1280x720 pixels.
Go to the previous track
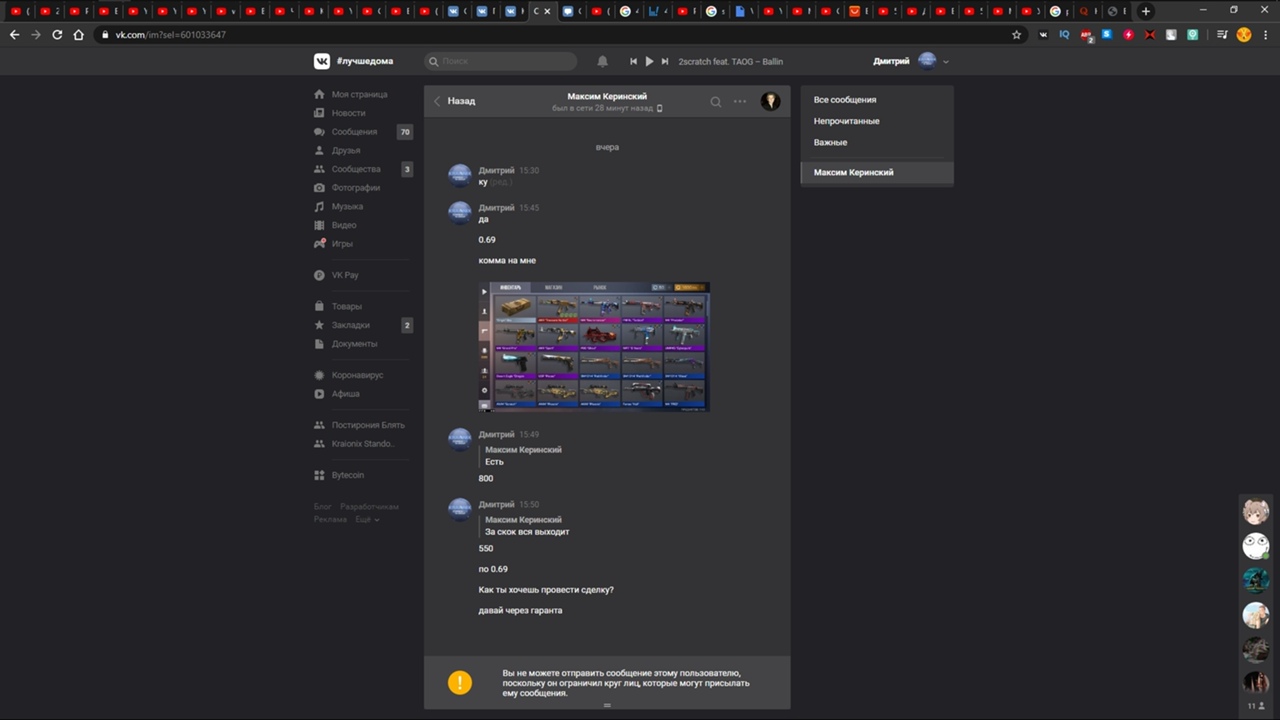(x=633, y=61)
